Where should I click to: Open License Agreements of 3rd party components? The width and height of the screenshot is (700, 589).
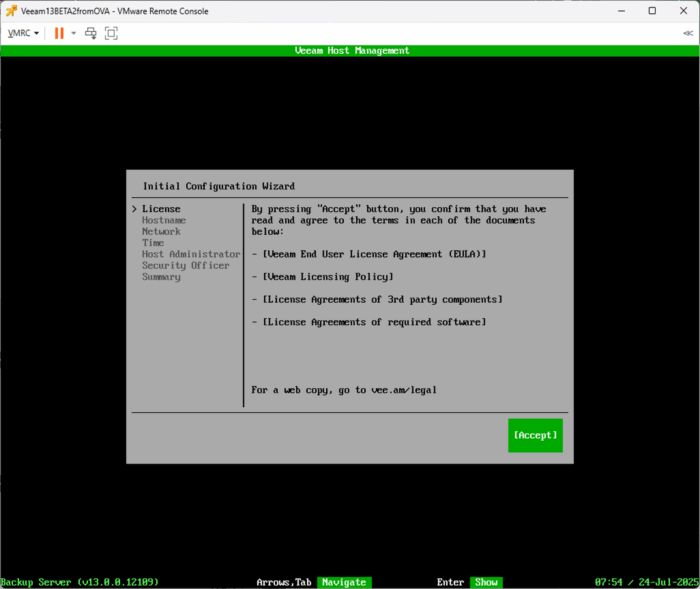pos(383,299)
